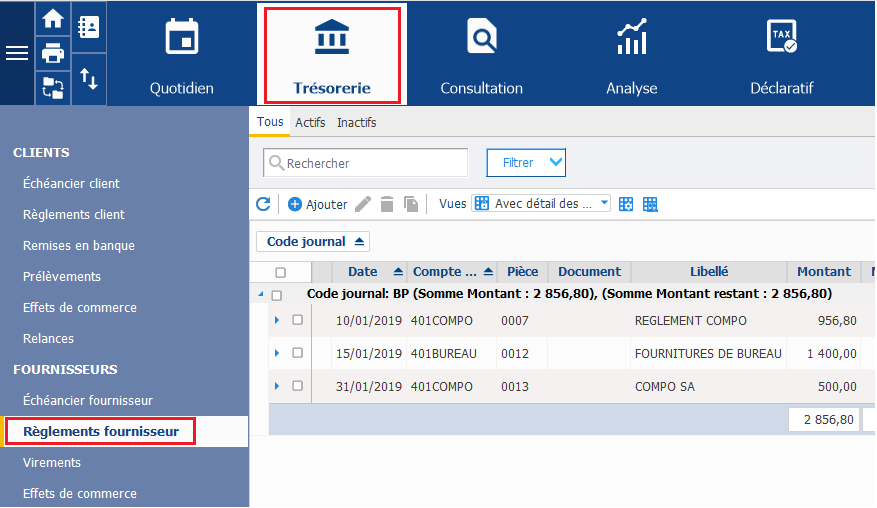Screen dimensions: 877x508
Task: Click the pencil edit icon
Action: point(363,204)
